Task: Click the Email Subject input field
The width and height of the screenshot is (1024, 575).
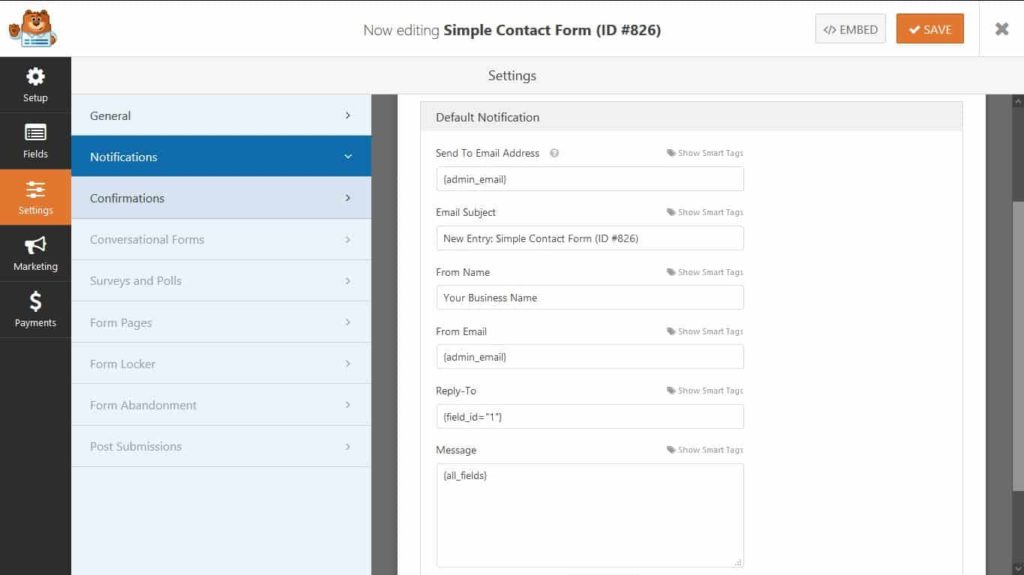Action: pos(590,238)
